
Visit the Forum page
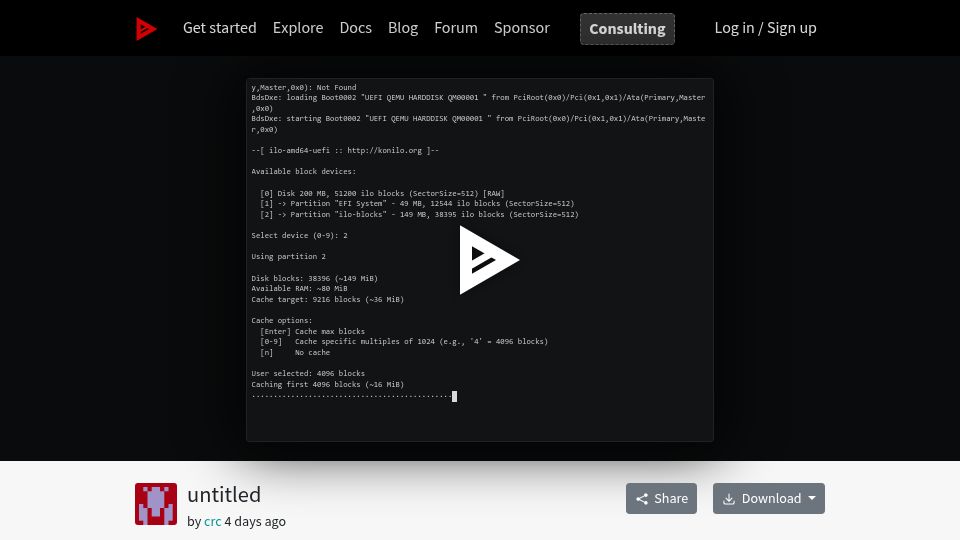pos(456,28)
